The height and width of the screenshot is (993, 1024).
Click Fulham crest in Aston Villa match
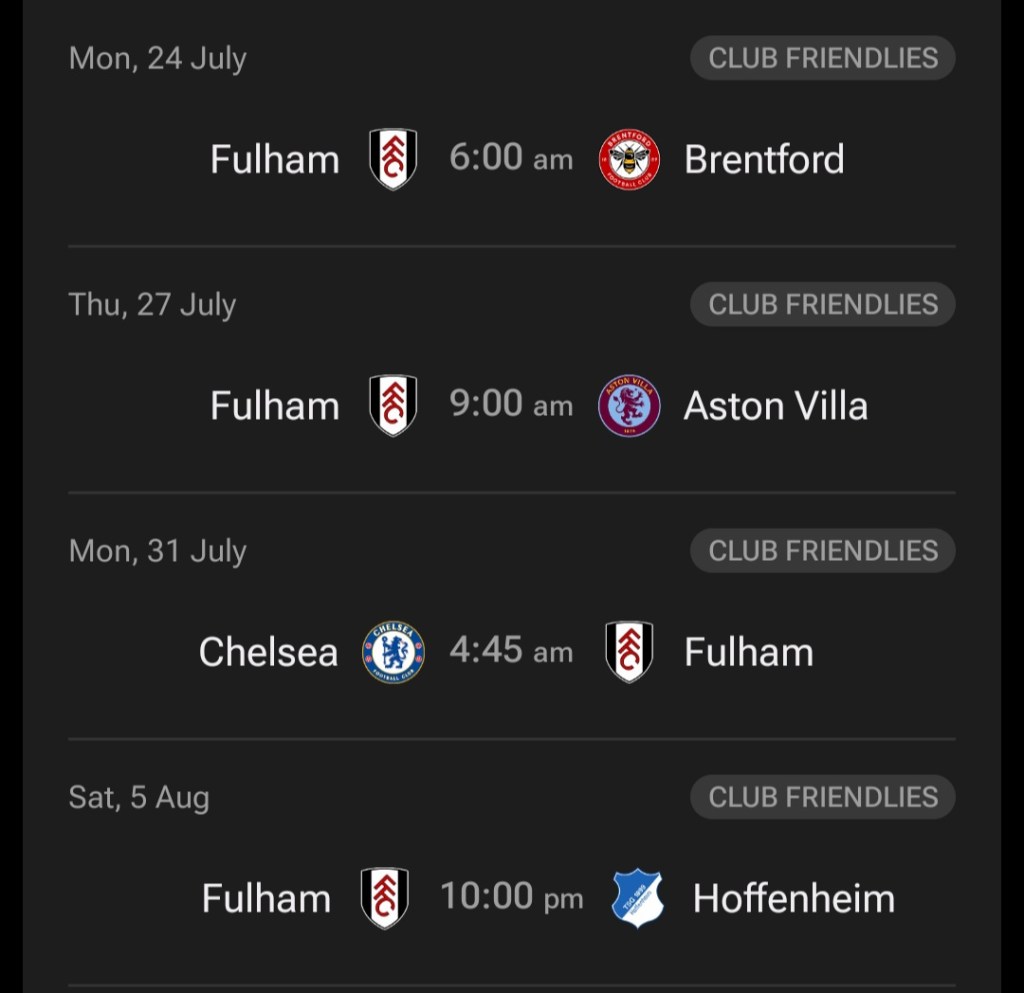pos(393,406)
